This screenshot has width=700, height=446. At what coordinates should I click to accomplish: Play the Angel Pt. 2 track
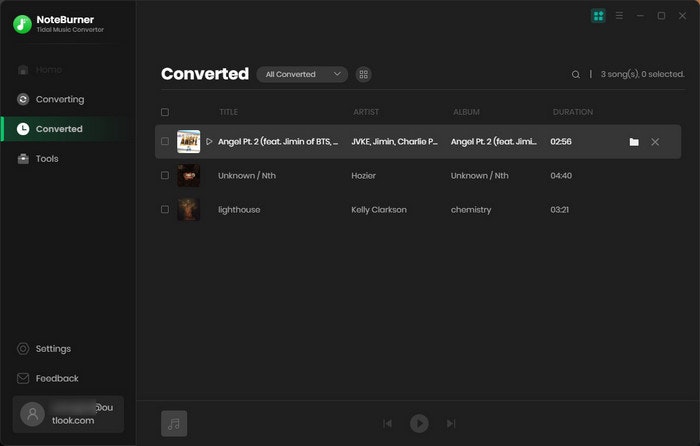click(x=209, y=142)
